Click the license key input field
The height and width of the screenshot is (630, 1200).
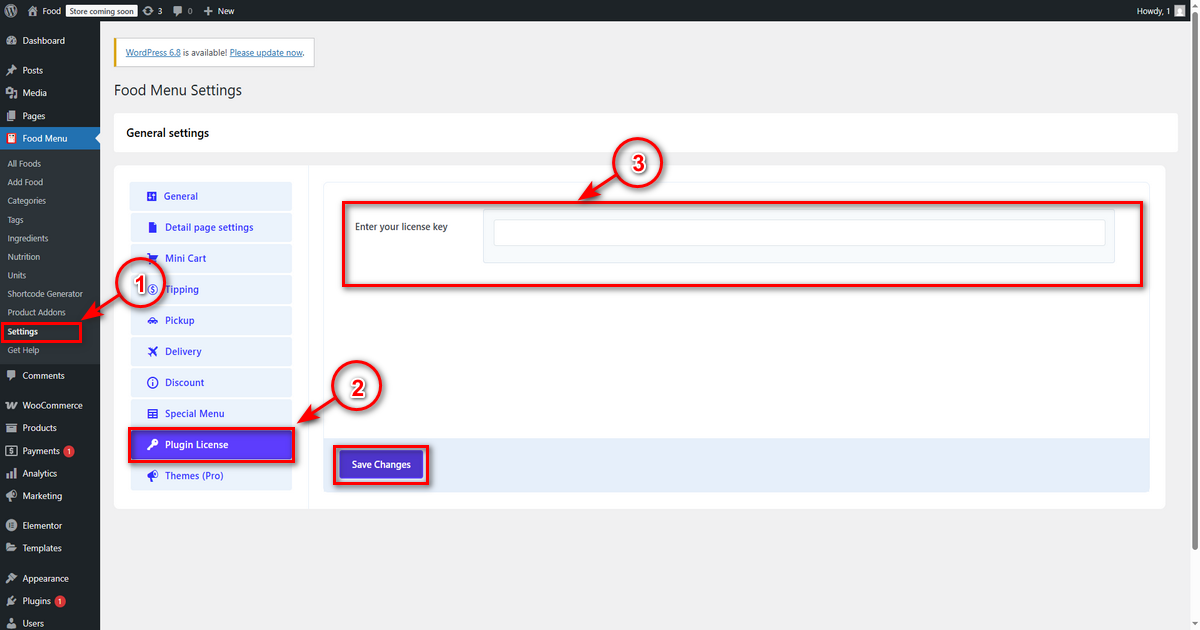(x=799, y=232)
